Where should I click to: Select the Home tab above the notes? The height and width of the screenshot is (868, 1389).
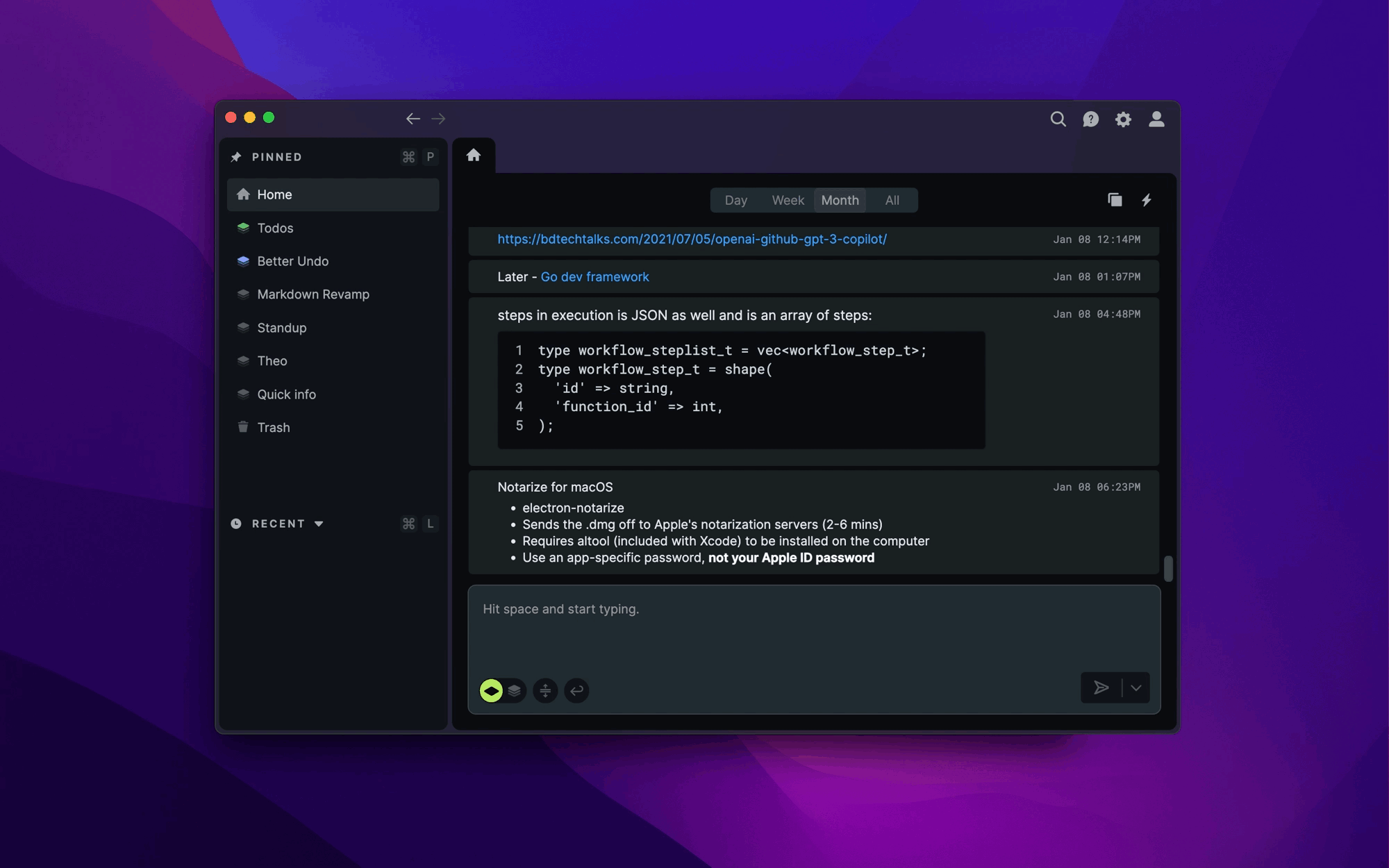(x=474, y=156)
